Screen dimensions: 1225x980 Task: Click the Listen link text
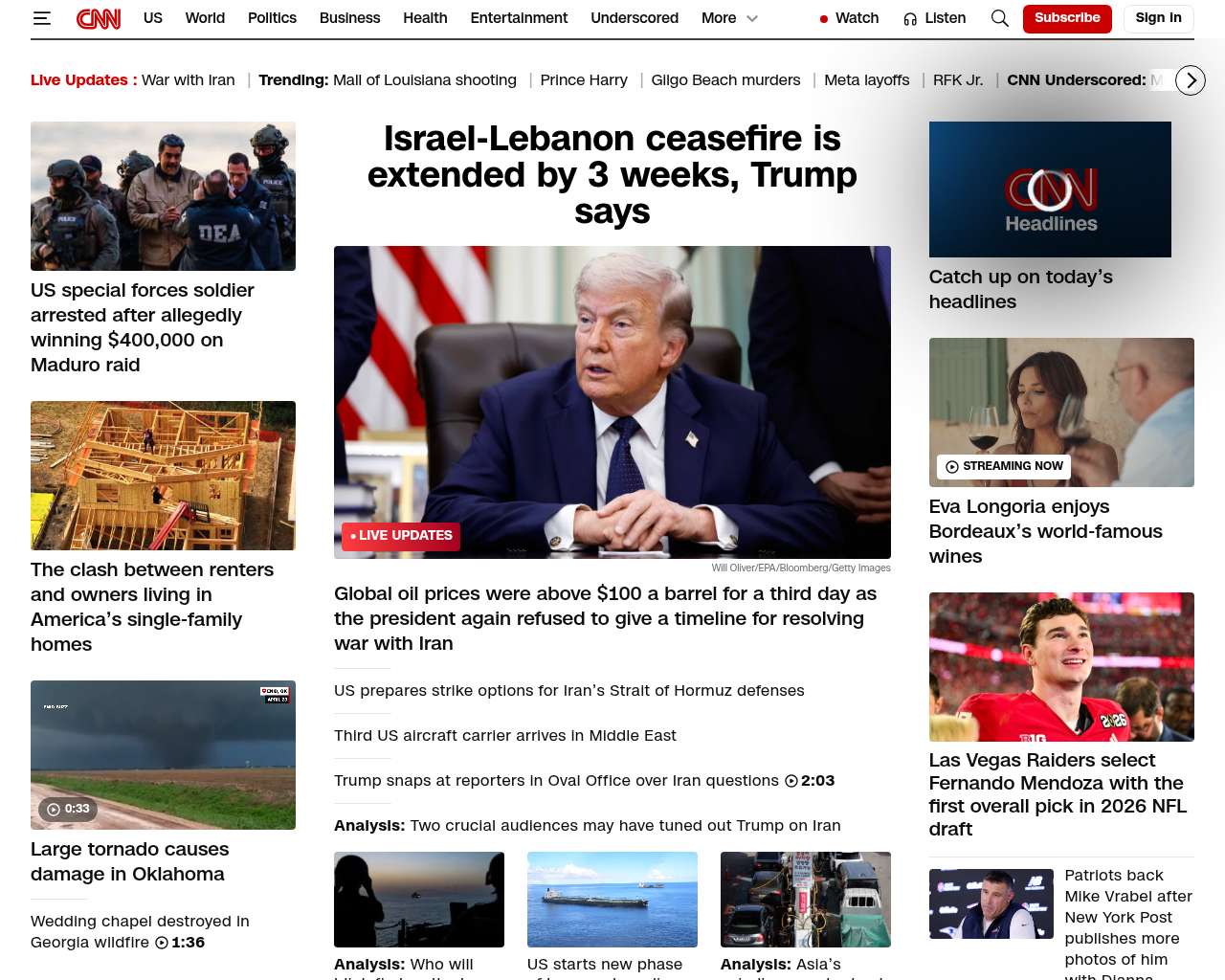pos(946,18)
